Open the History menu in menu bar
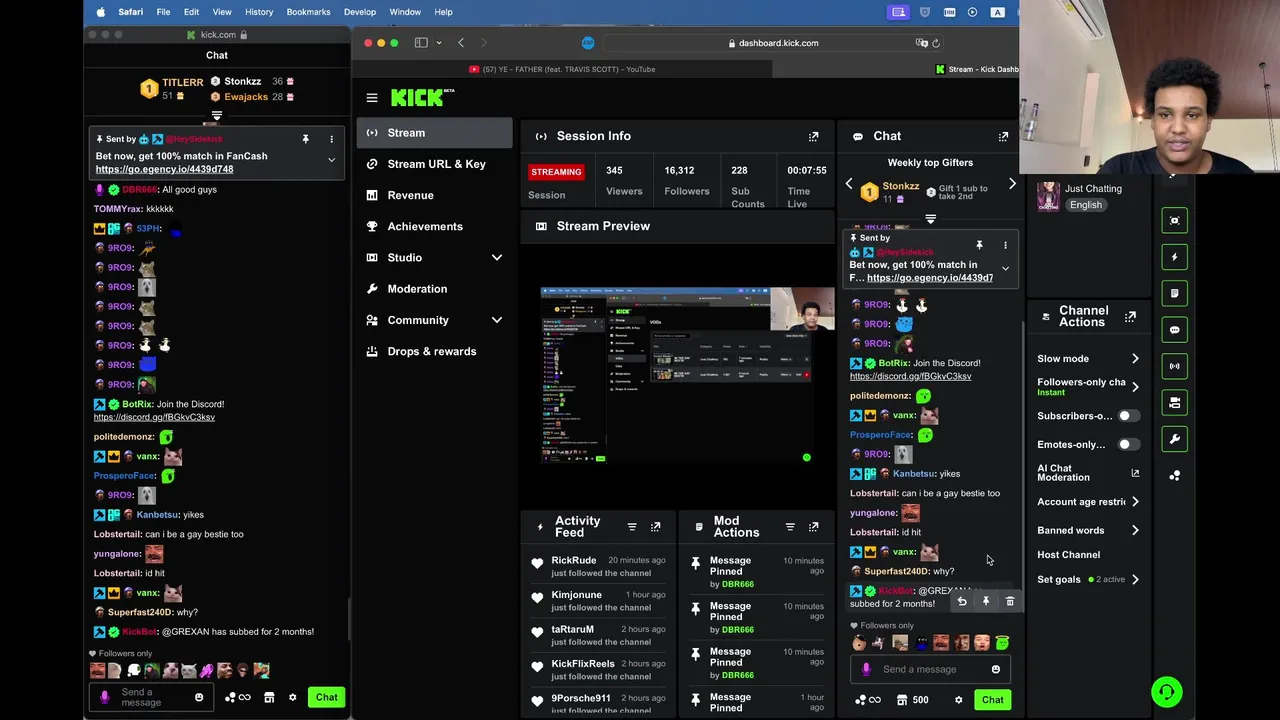This screenshot has width=1280, height=720. pos(259,12)
